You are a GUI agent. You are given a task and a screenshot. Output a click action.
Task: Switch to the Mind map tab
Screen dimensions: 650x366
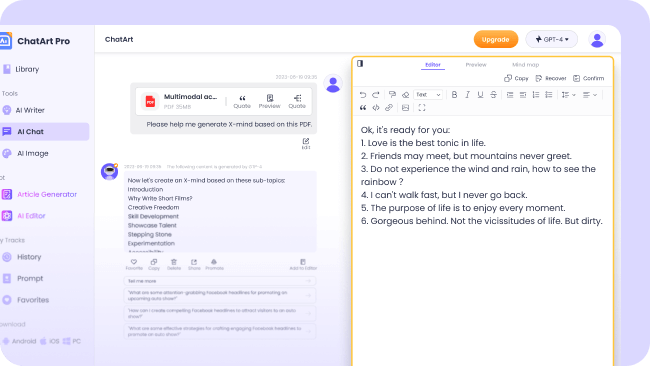525,65
